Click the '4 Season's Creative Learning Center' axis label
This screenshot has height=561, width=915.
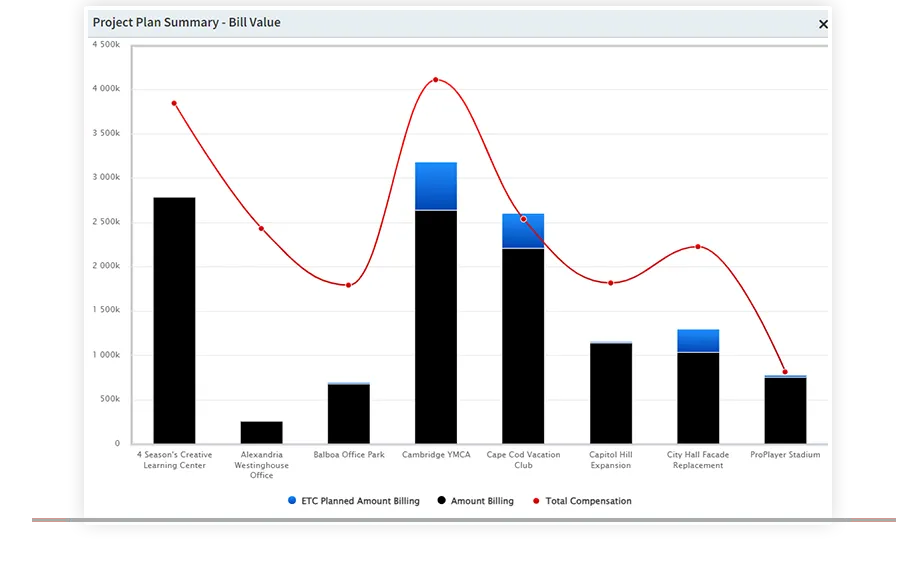click(174, 460)
